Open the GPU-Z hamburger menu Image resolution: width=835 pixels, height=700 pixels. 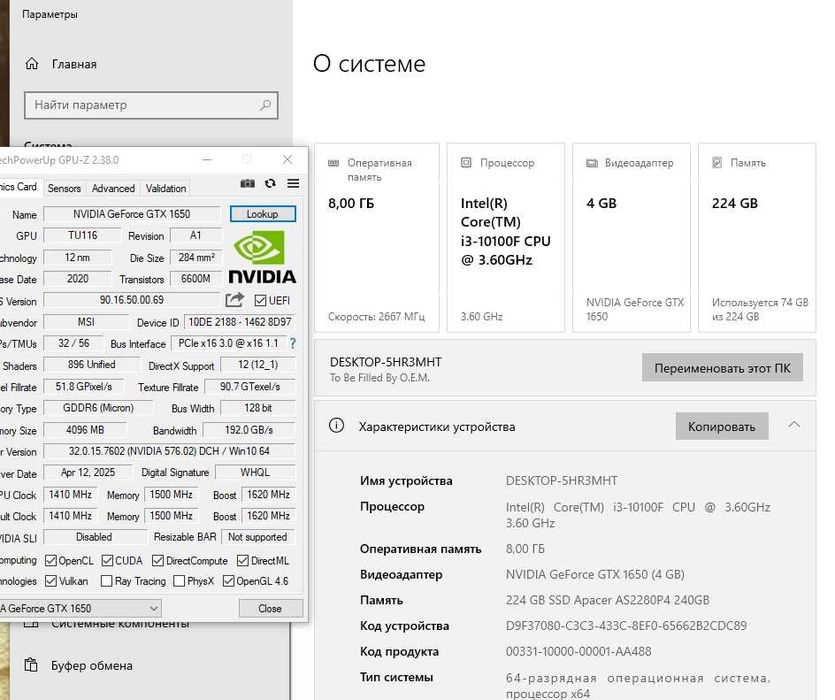tap(293, 183)
